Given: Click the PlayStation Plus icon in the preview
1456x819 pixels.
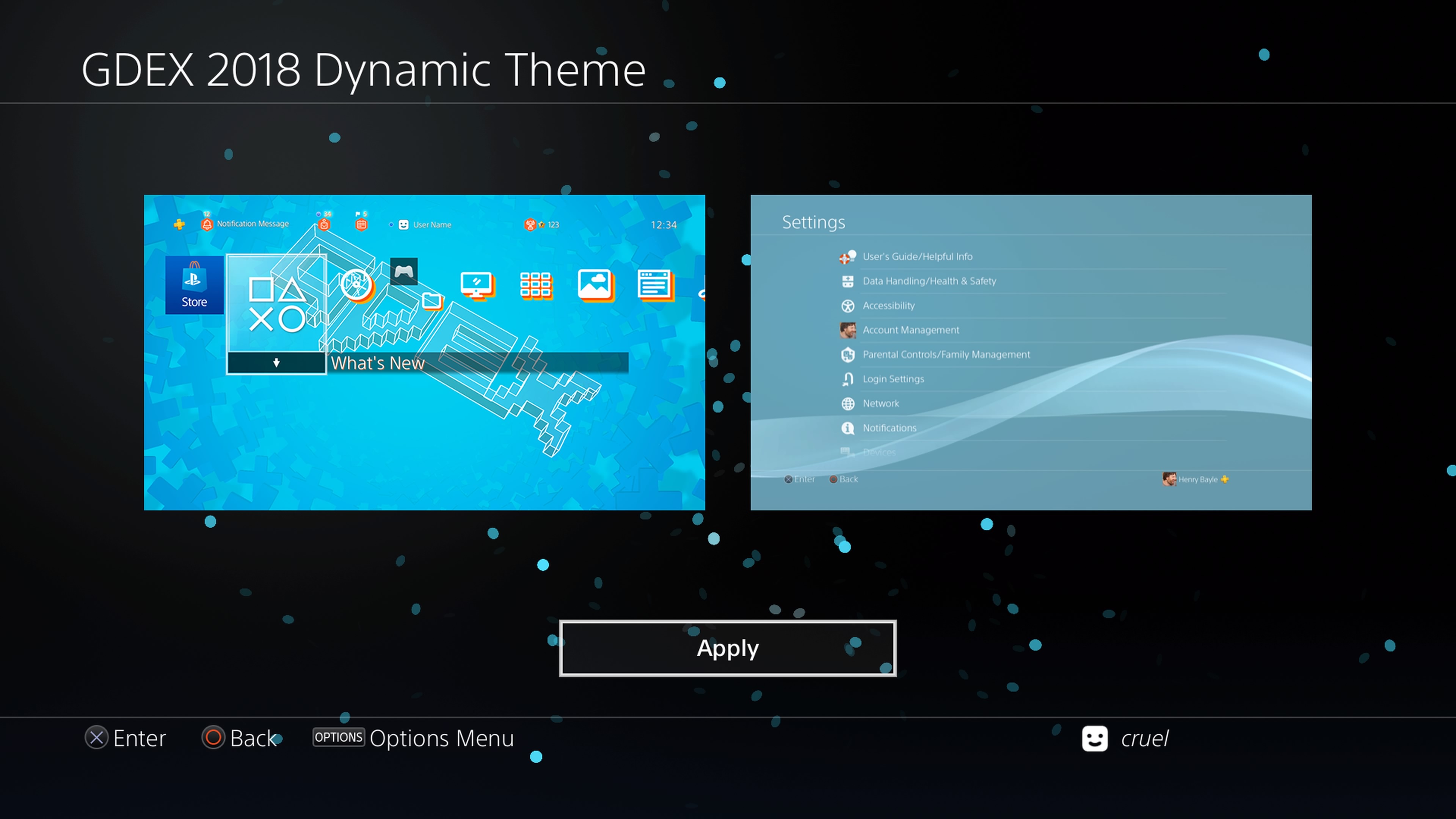Looking at the screenshot, I should pyautogui.click(x=179, y=224).
